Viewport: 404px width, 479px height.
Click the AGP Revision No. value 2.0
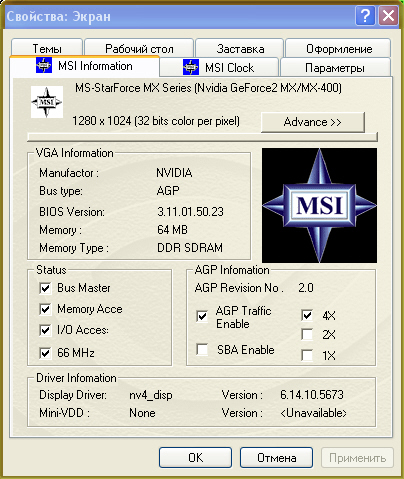point(306,288)
